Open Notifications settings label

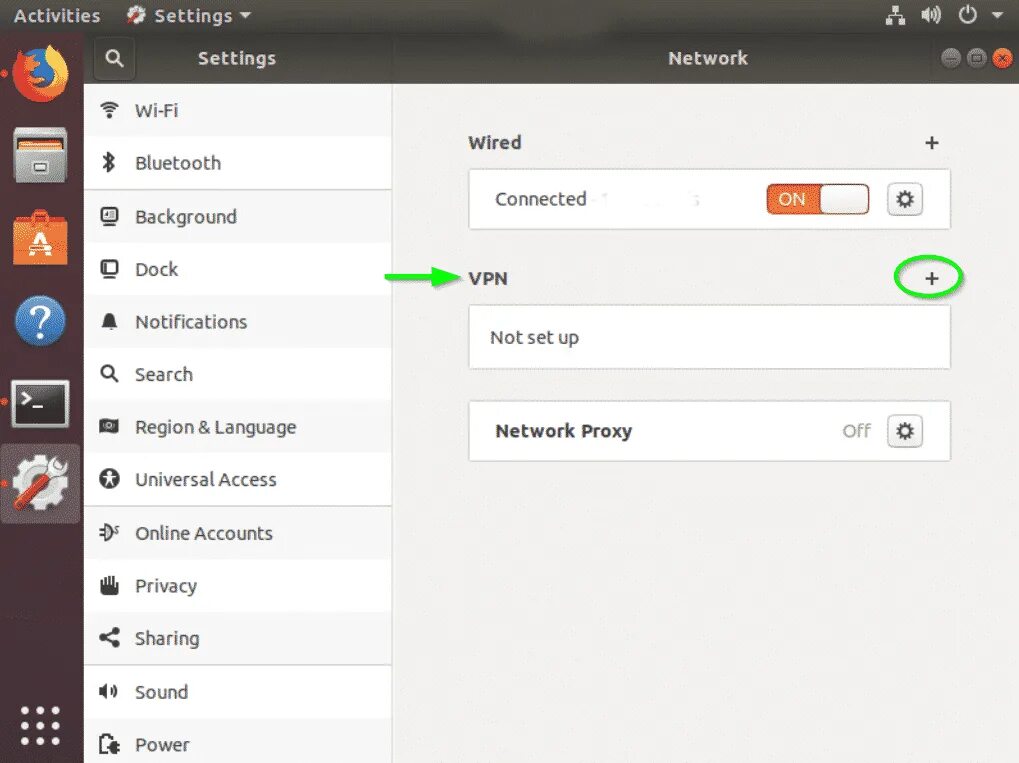coord(191,322)
